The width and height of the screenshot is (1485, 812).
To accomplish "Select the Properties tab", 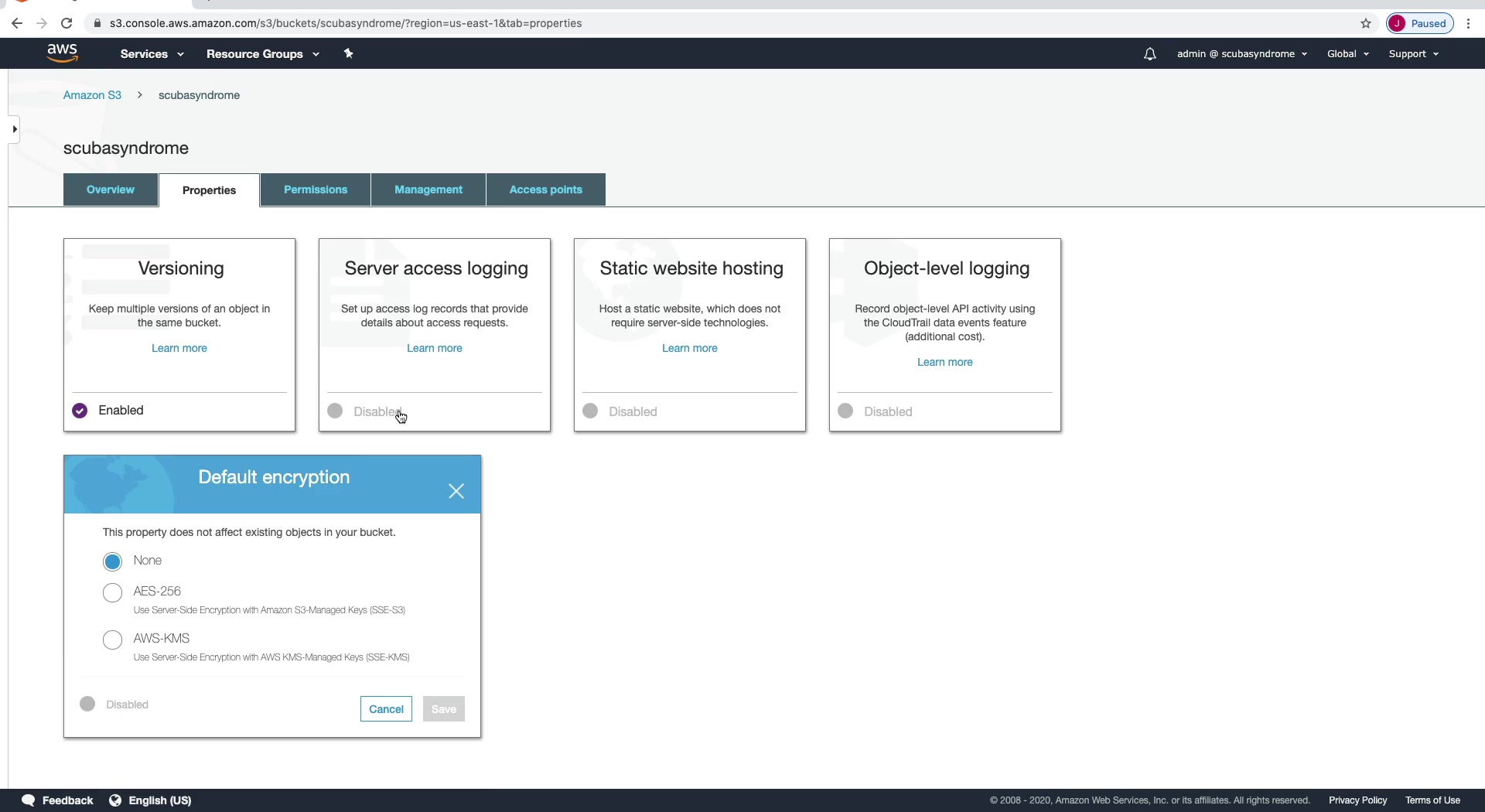I will pyautogui.click(x=209, y=190).
